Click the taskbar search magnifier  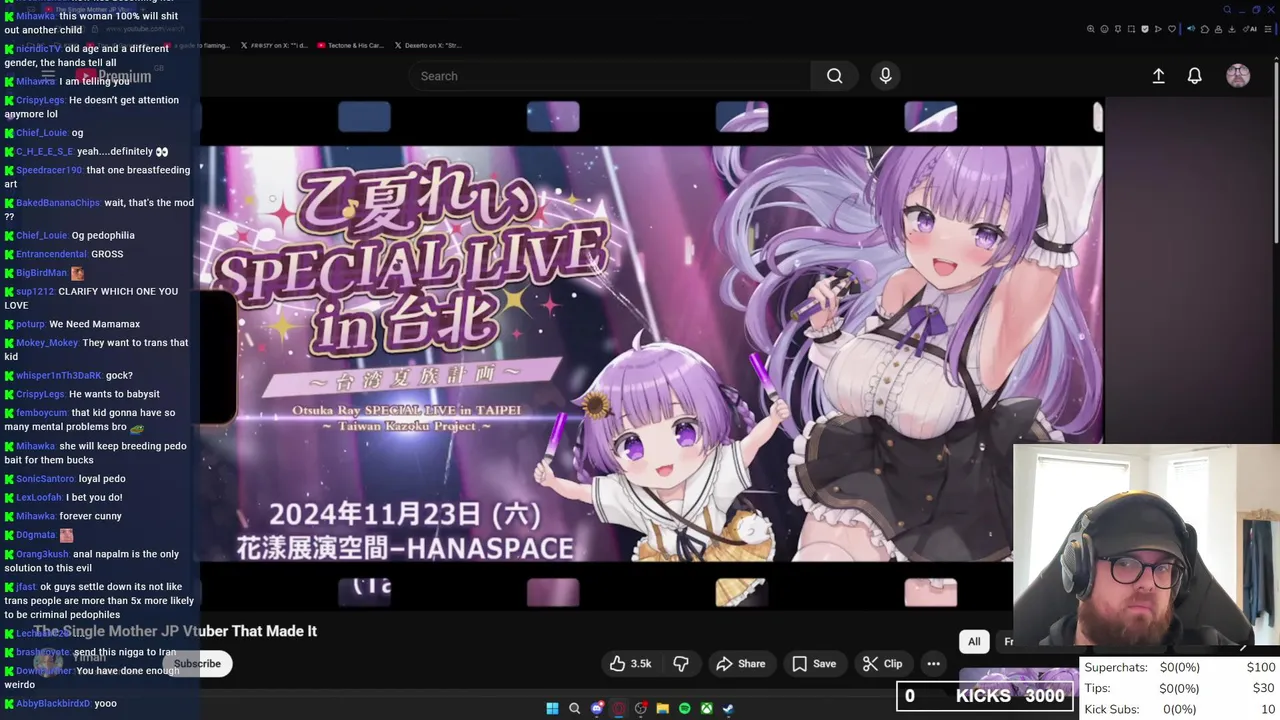574,708
